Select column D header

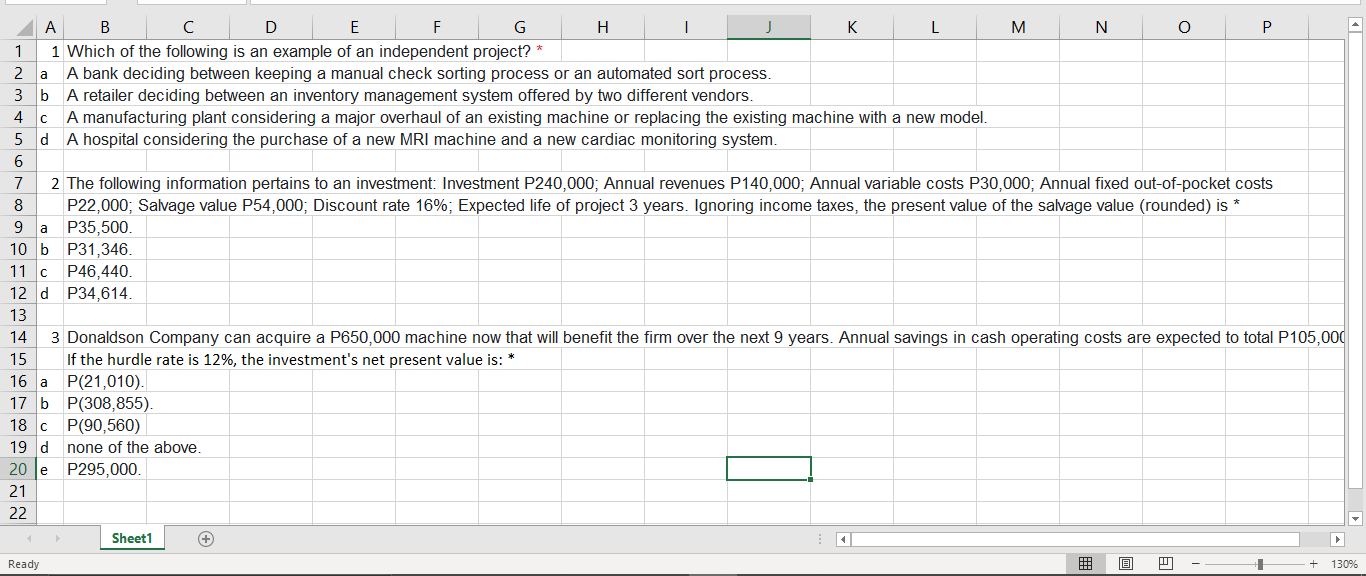click(x=271, y=29)
